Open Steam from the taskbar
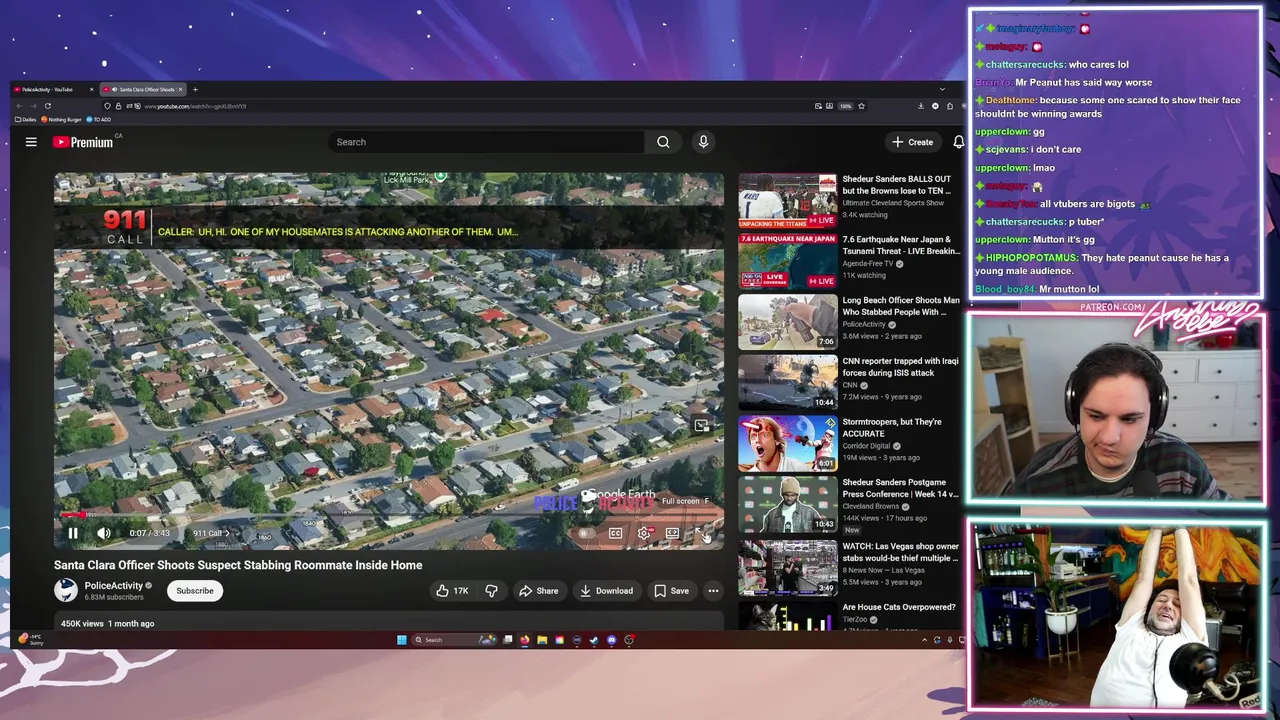Image resolution: width=1280 pixels, height=720 pixels. (x=594, y=640)
